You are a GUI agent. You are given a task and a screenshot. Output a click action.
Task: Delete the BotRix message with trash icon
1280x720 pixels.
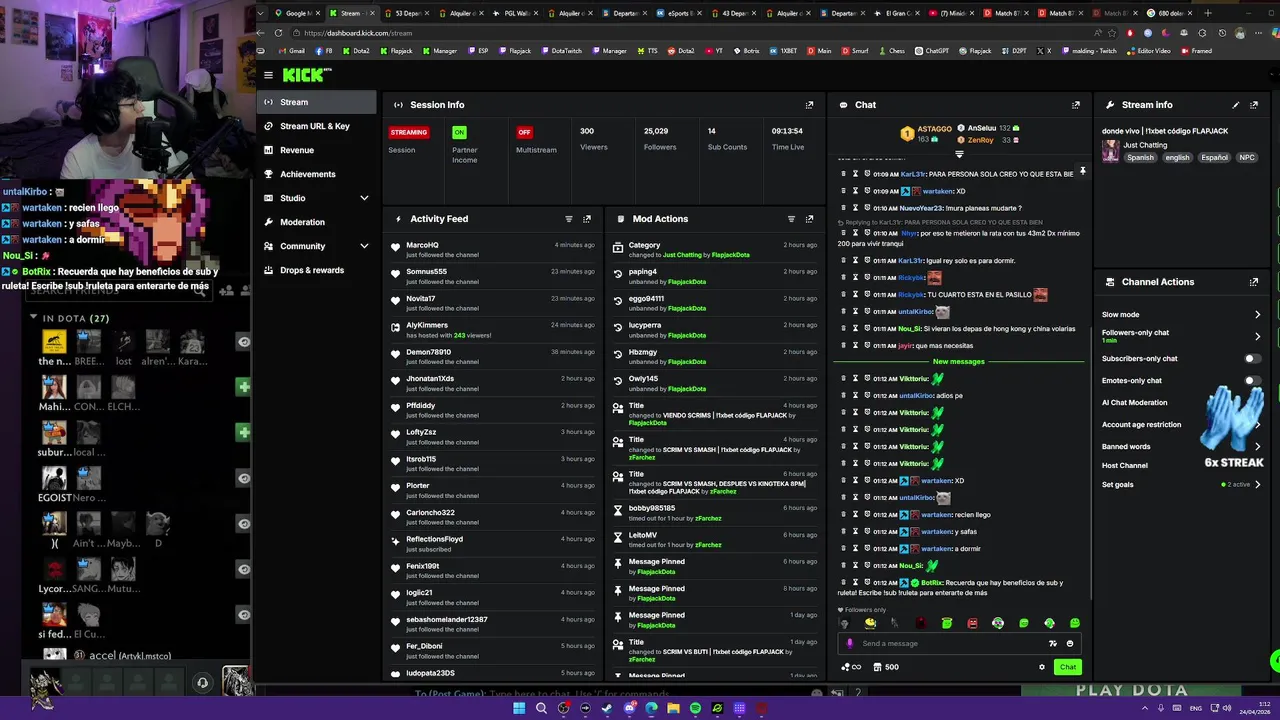click(x=842, y=582)
